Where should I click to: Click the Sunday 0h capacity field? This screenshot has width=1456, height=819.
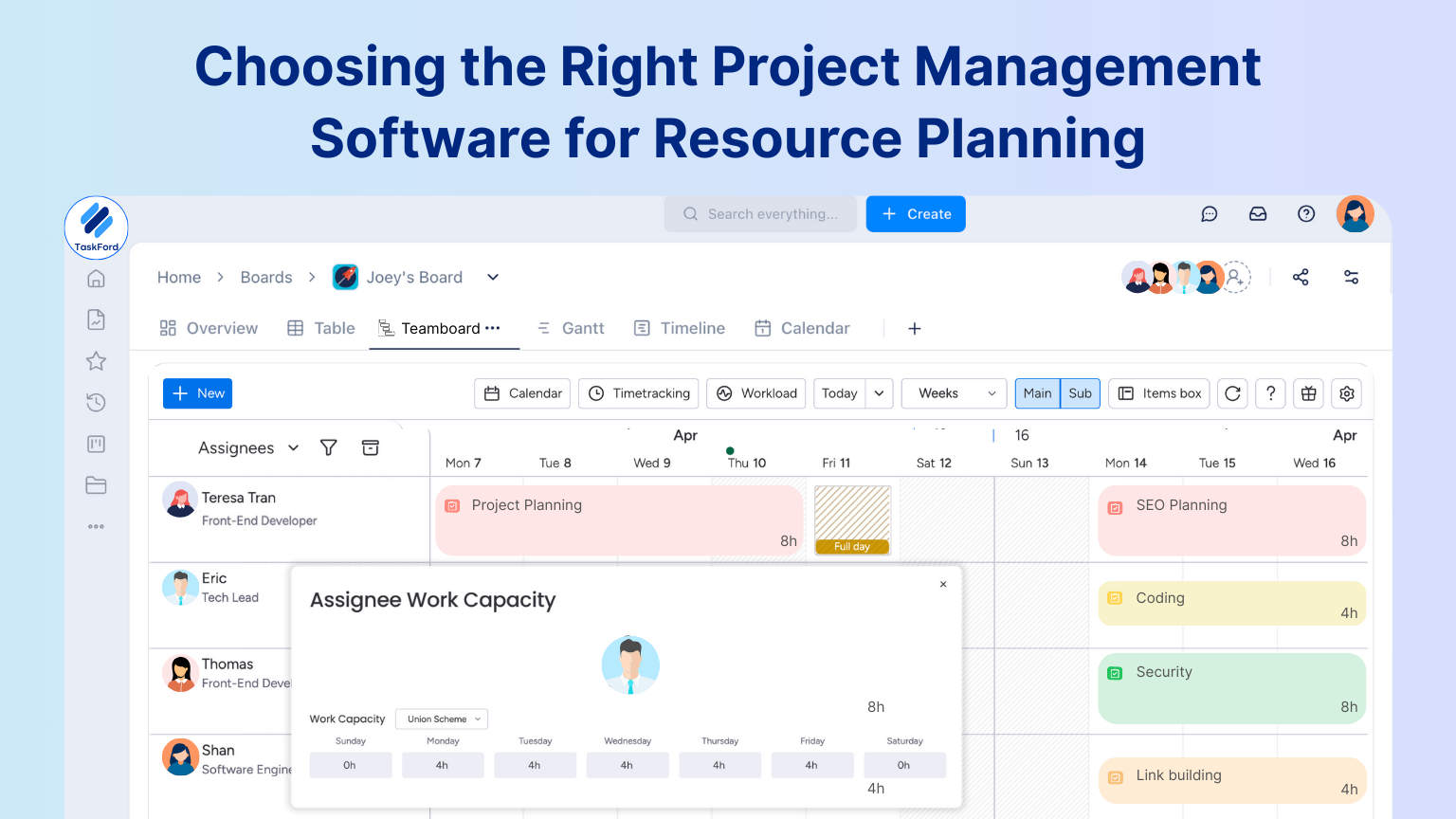click(351, 765)
